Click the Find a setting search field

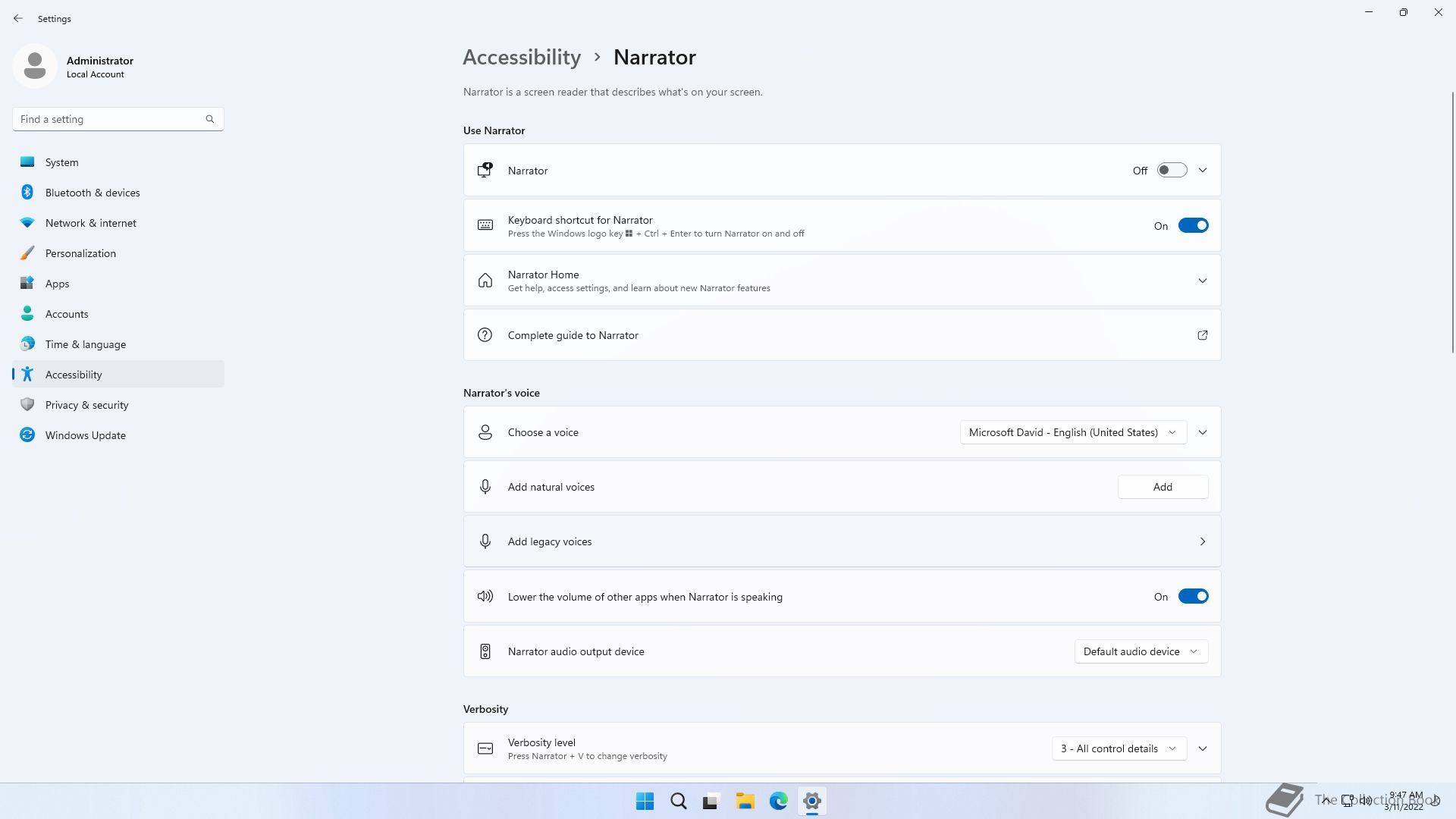(x=118, y=119)
